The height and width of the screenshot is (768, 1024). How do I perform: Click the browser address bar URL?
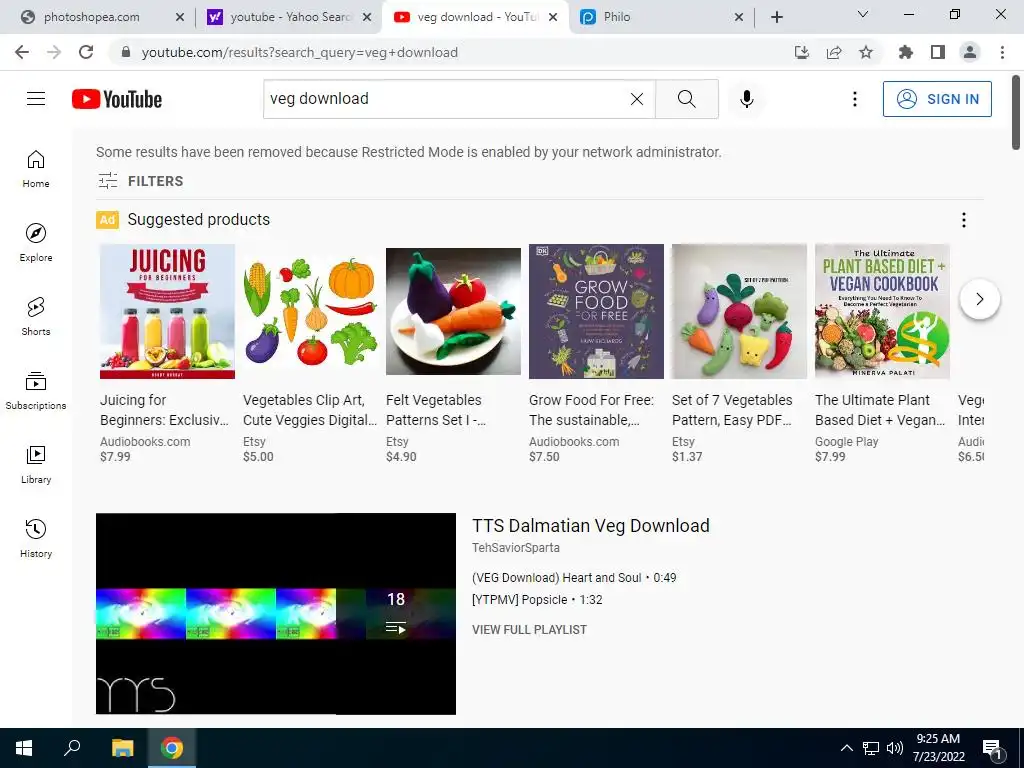(x=300, y=52)
